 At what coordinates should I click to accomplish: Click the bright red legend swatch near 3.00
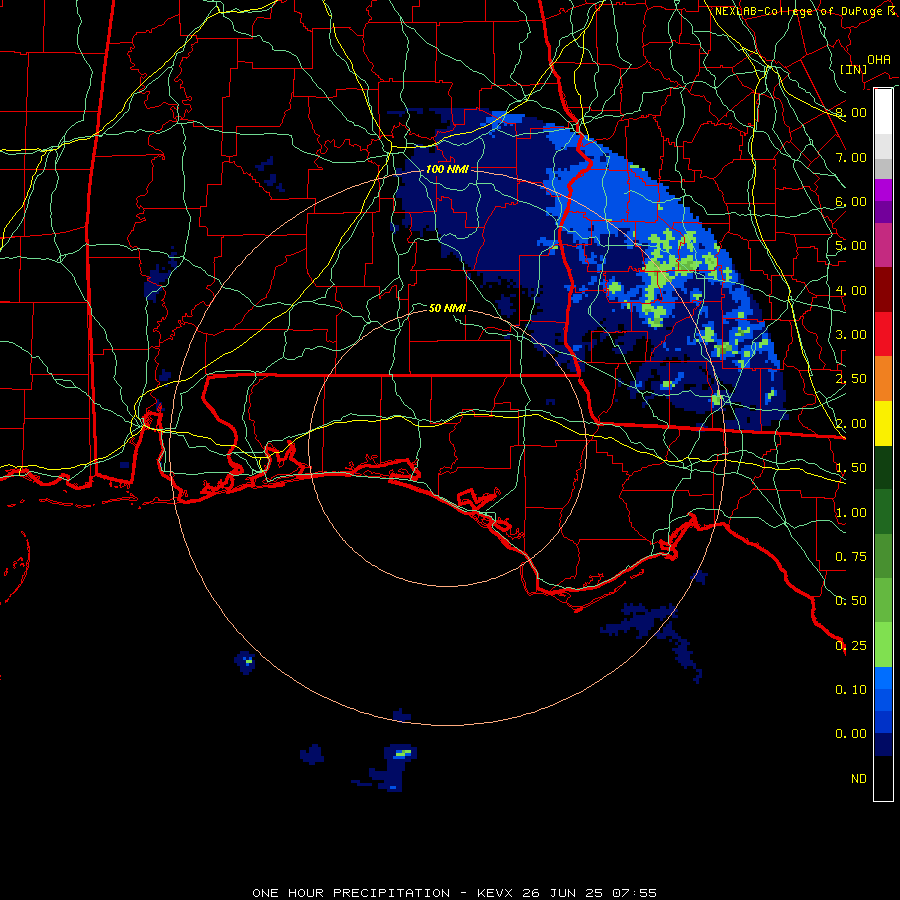883,334
